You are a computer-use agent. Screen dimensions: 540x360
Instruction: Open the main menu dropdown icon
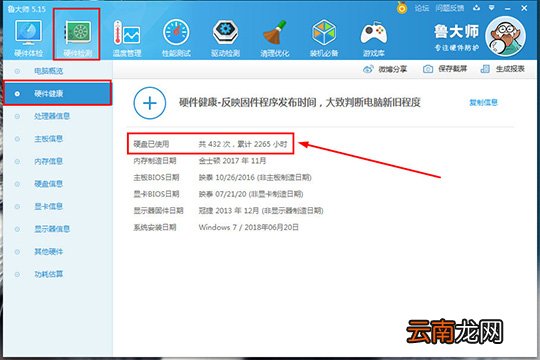point(492,8)
